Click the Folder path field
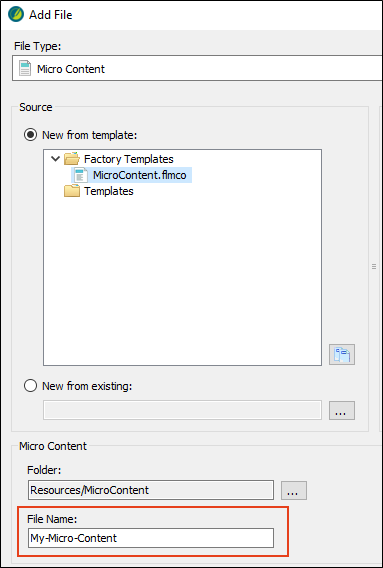The height and width of the screenshot is (568, 383). tap(151, 490)
